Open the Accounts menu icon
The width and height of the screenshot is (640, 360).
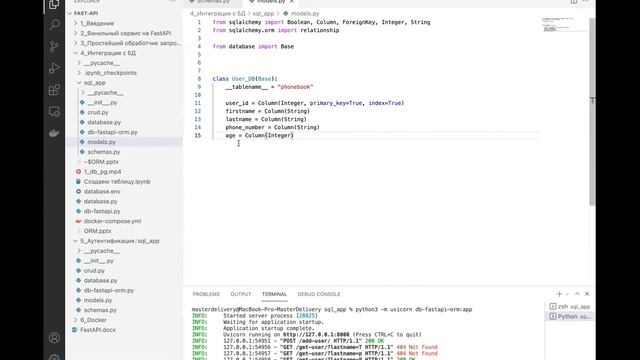pyautogui.click(x=54, y=338)
